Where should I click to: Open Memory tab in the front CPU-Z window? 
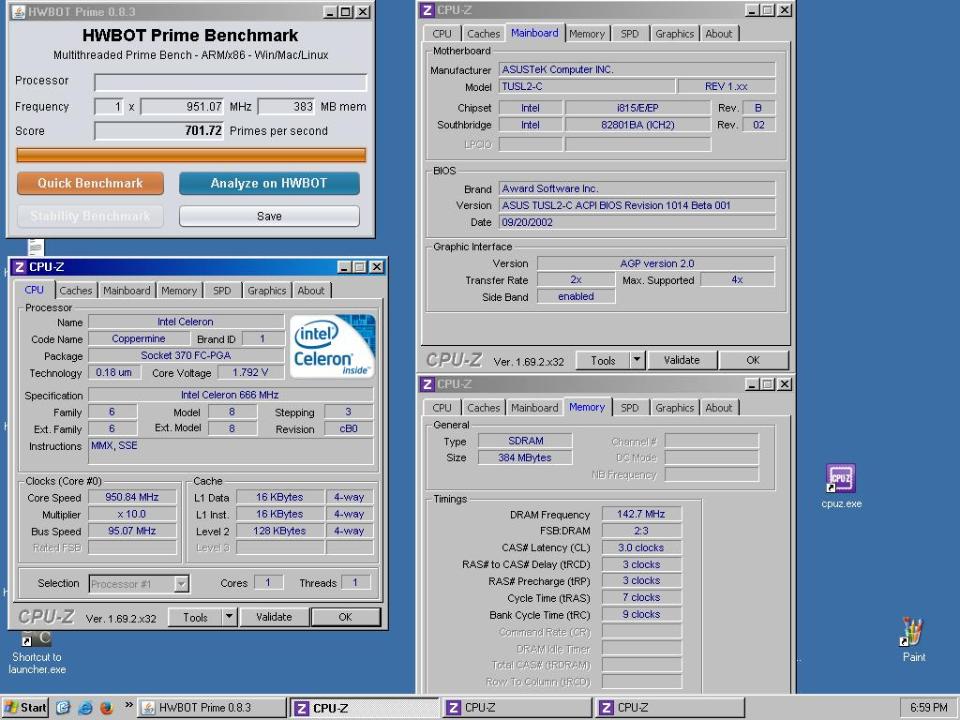(179, 290)
